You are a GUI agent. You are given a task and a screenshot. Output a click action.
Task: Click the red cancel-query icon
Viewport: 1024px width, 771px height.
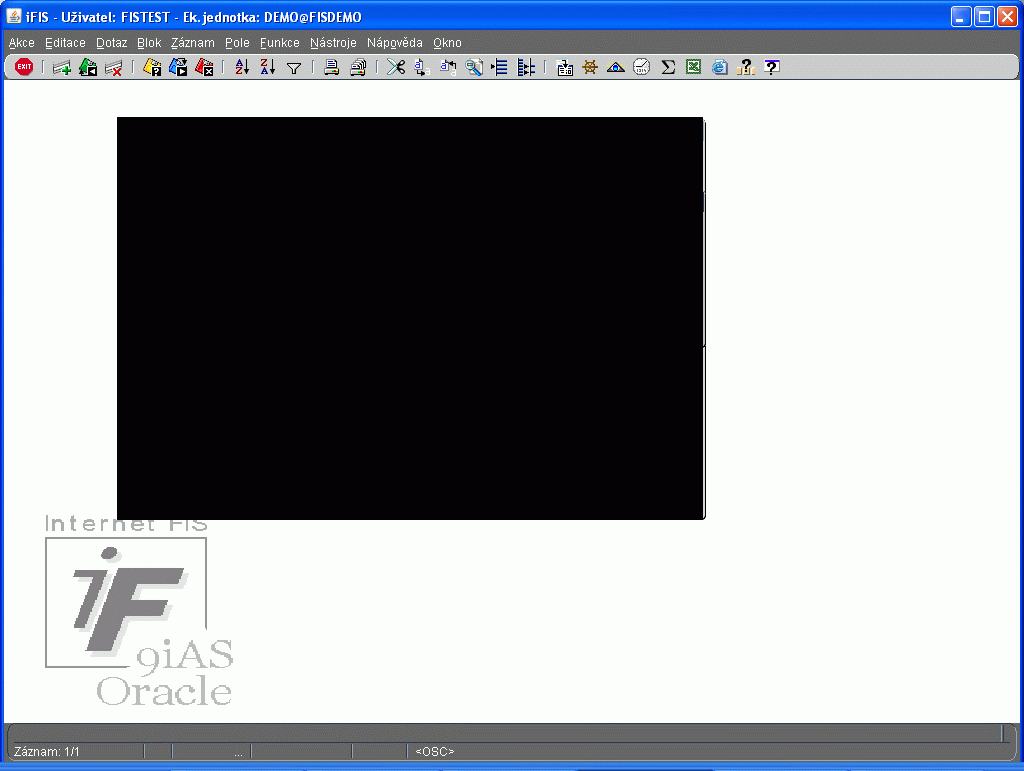click(x=204, y=67)
